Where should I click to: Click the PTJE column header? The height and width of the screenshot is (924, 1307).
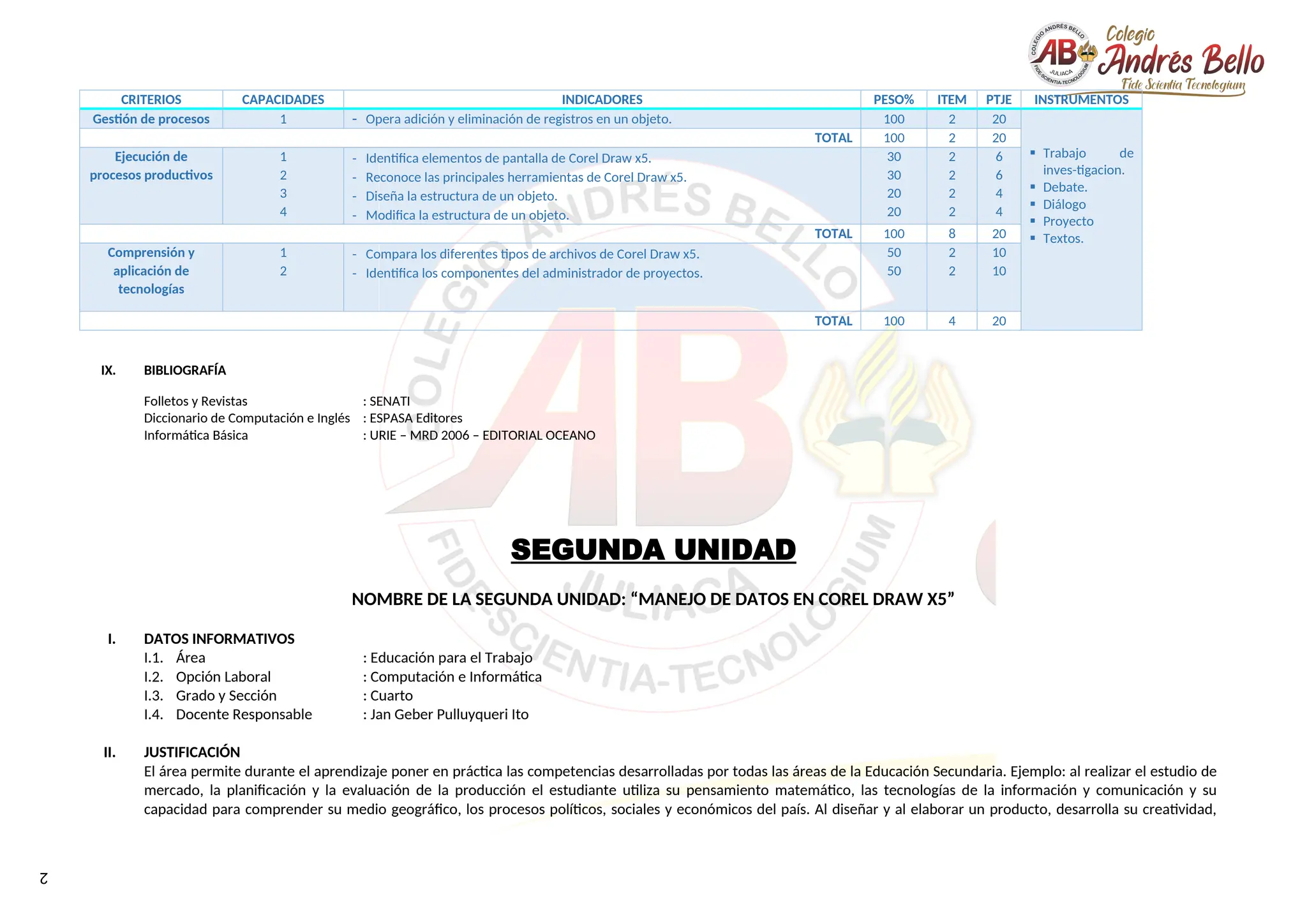pos(999,100)
